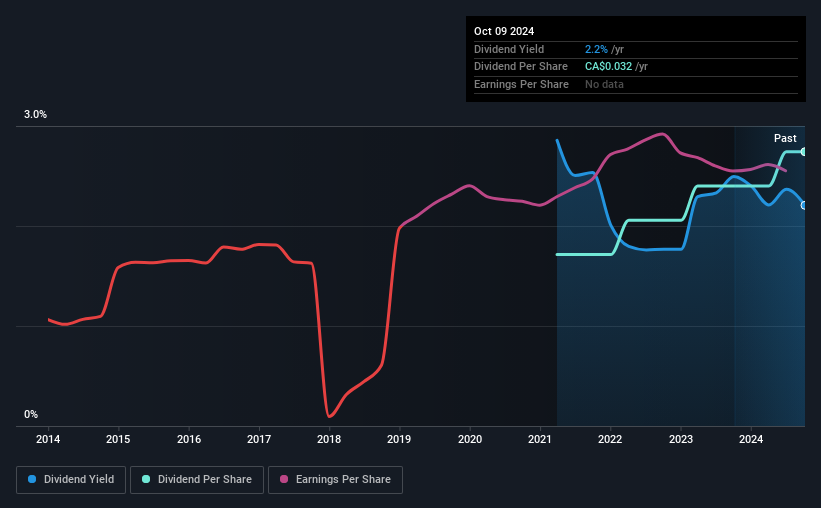Click the 2016 year axis label
Image resolution: width=821 pixels, height=508 pixels.
[x=188, y=439]
